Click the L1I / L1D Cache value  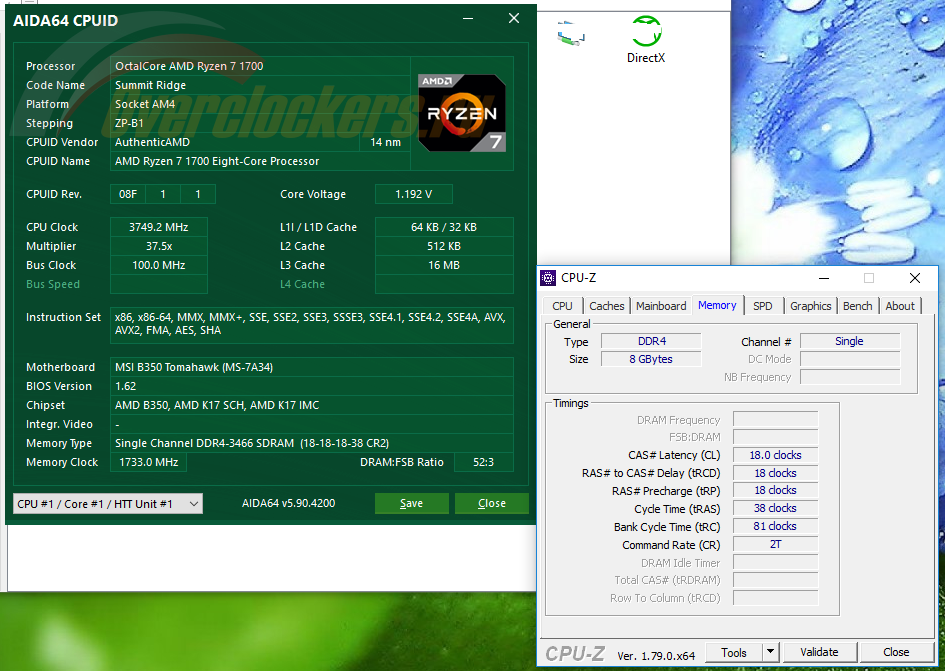click(x=444, y=227)
